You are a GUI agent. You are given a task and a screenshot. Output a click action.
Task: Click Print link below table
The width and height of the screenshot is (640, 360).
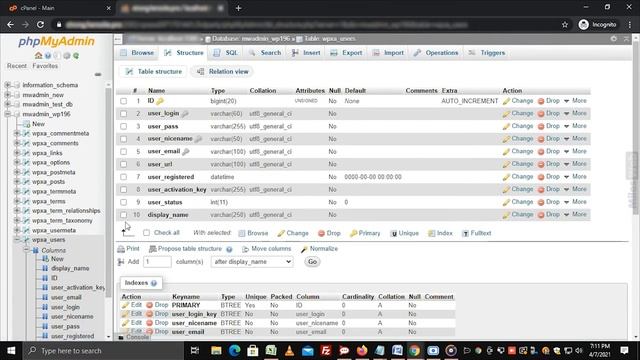tap(129, 249)
